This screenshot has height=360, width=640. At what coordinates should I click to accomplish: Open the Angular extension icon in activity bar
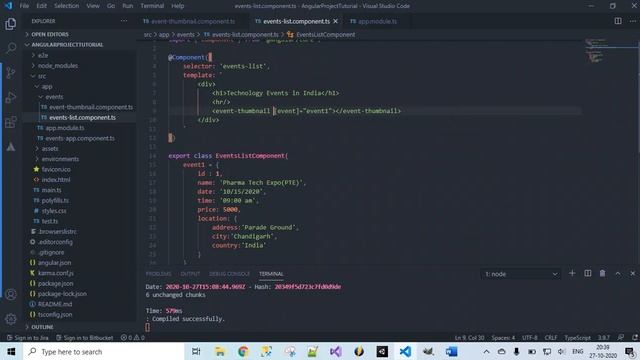click(11, 147)
